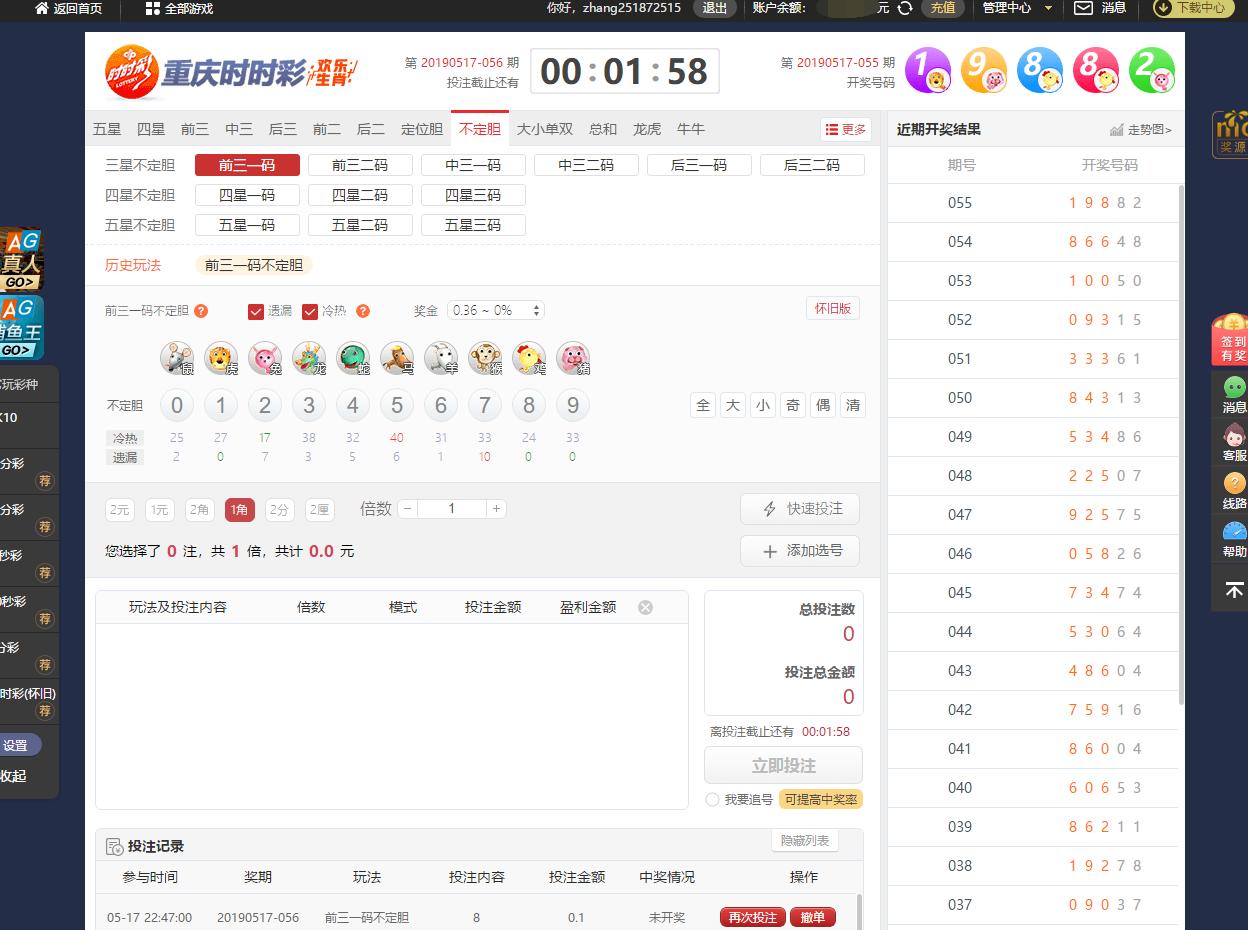Open the 奖金 0.36 ~ 0% dropdown
Screen dimensions: 1248x930
click(x=495, y=311)
